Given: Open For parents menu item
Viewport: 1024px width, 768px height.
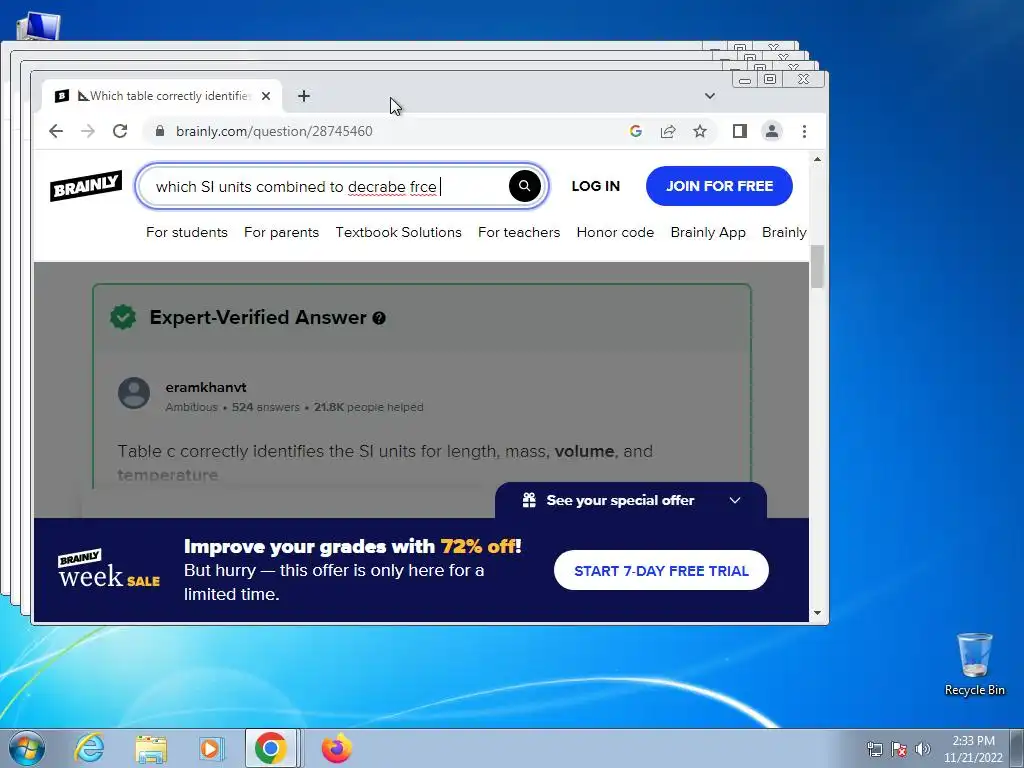Looking at the screenshot, I should tap(281, 232).
